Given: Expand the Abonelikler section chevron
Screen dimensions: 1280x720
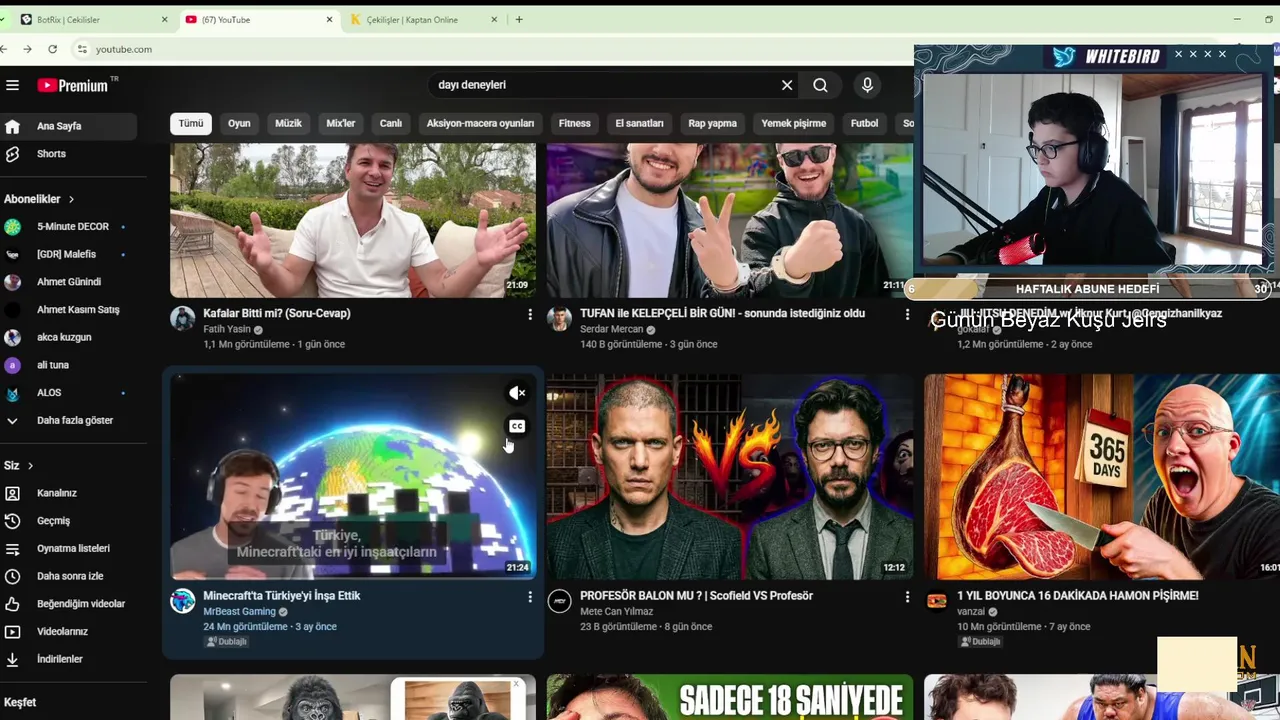Looking at the screenshot, I should tap(71, 199).
